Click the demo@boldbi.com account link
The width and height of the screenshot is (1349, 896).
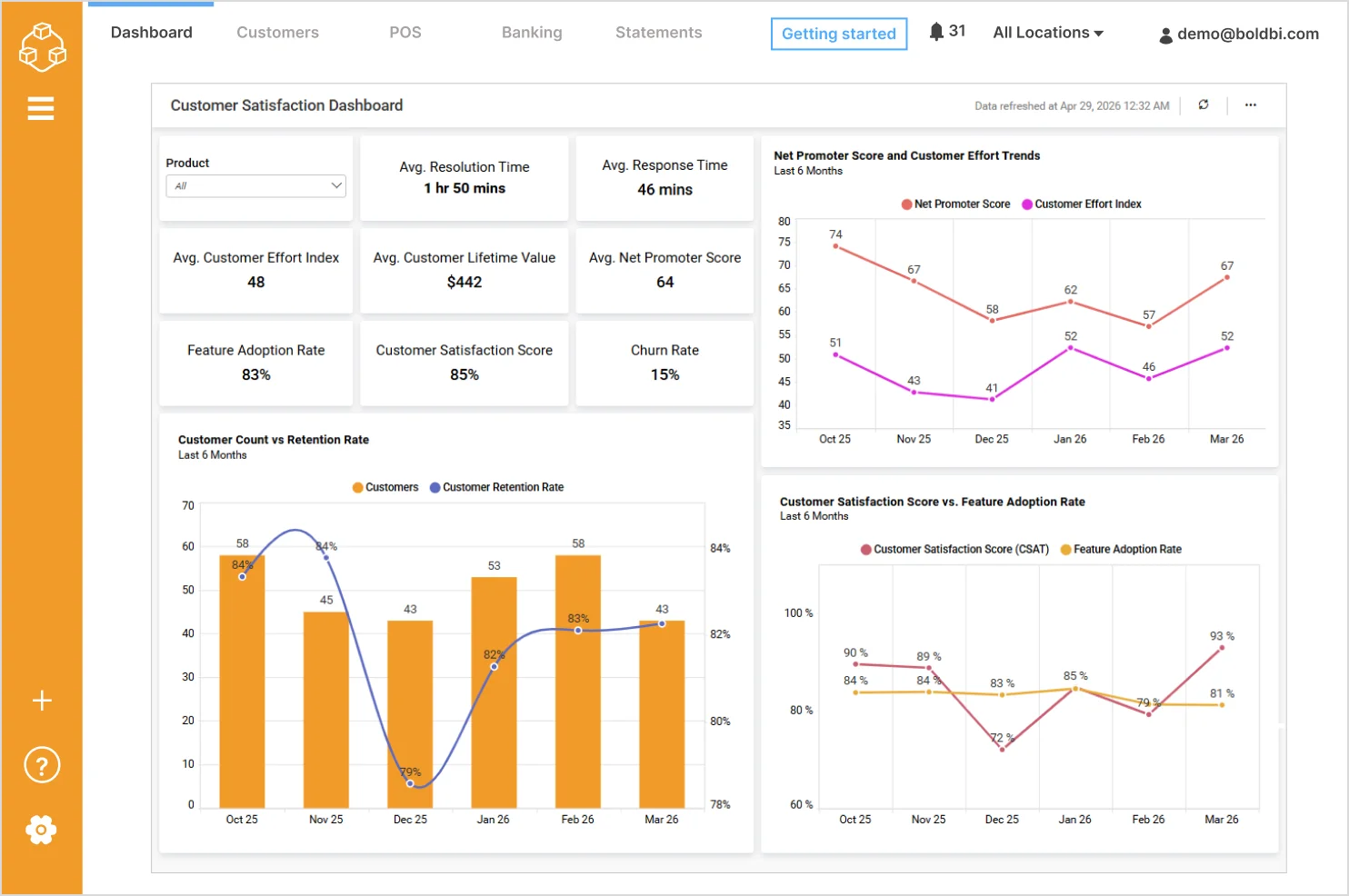coord(1248,34)
